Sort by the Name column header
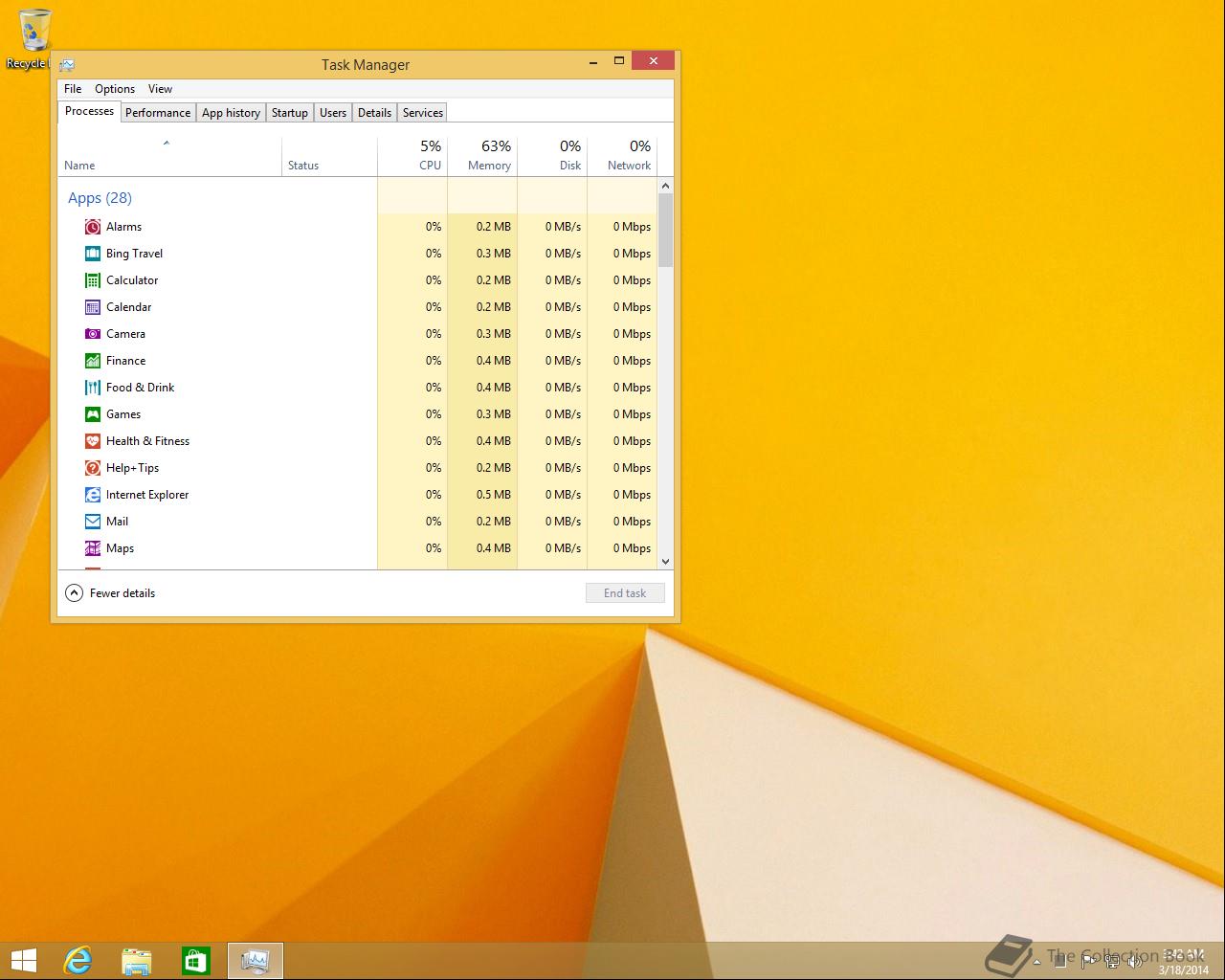The height and width of the screenshot is (980, 1225). pos(170,157)
